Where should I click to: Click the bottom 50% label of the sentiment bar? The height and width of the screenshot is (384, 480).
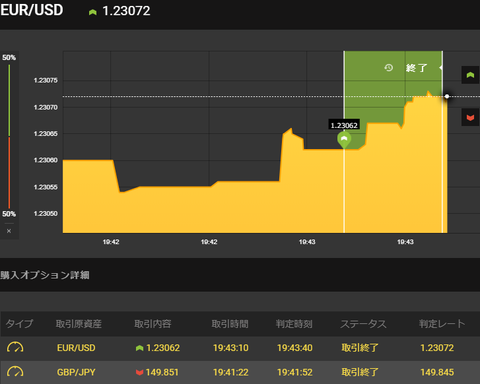(x=9, y=214)
